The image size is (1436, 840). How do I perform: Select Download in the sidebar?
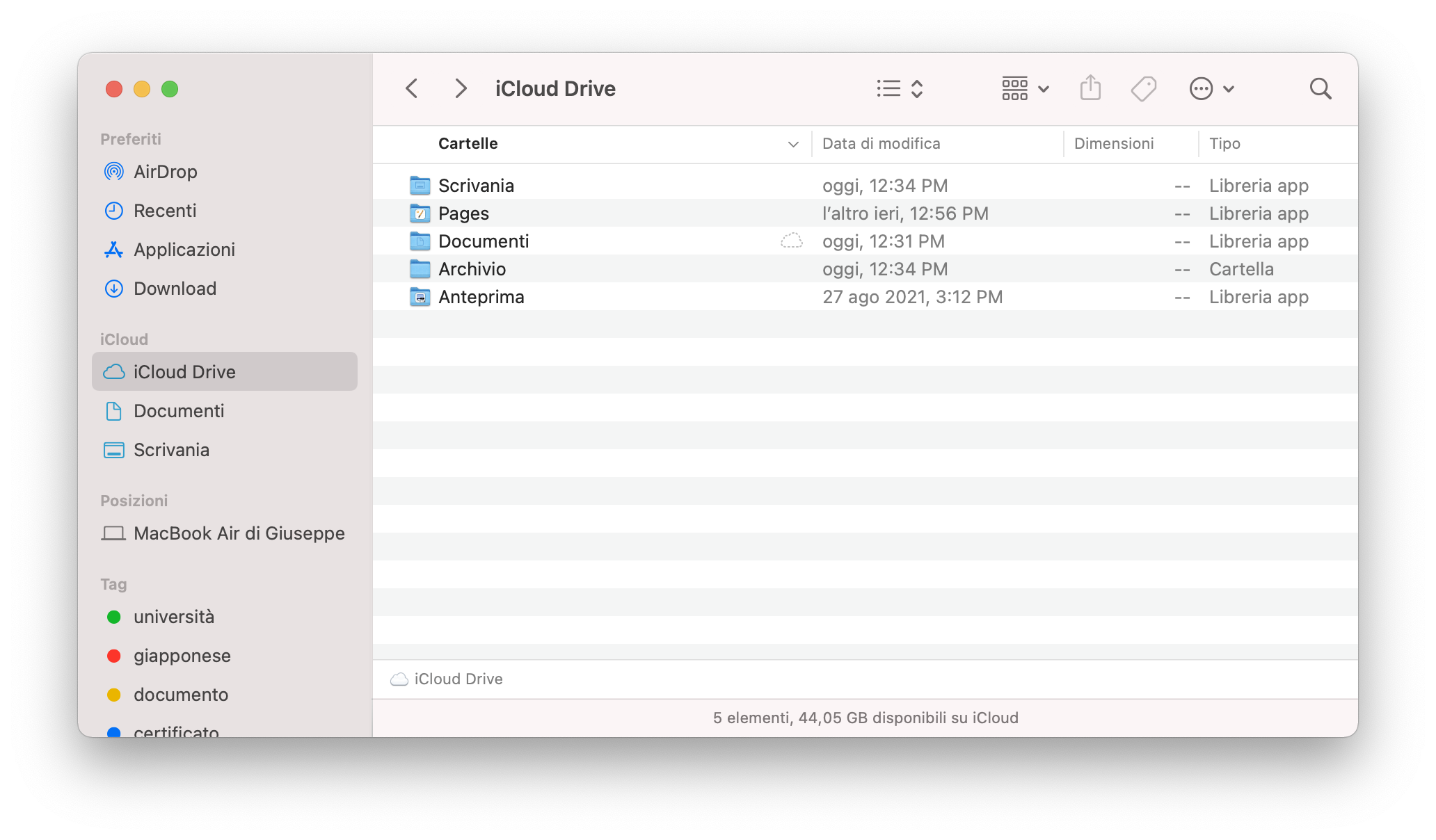pos(175,289)
